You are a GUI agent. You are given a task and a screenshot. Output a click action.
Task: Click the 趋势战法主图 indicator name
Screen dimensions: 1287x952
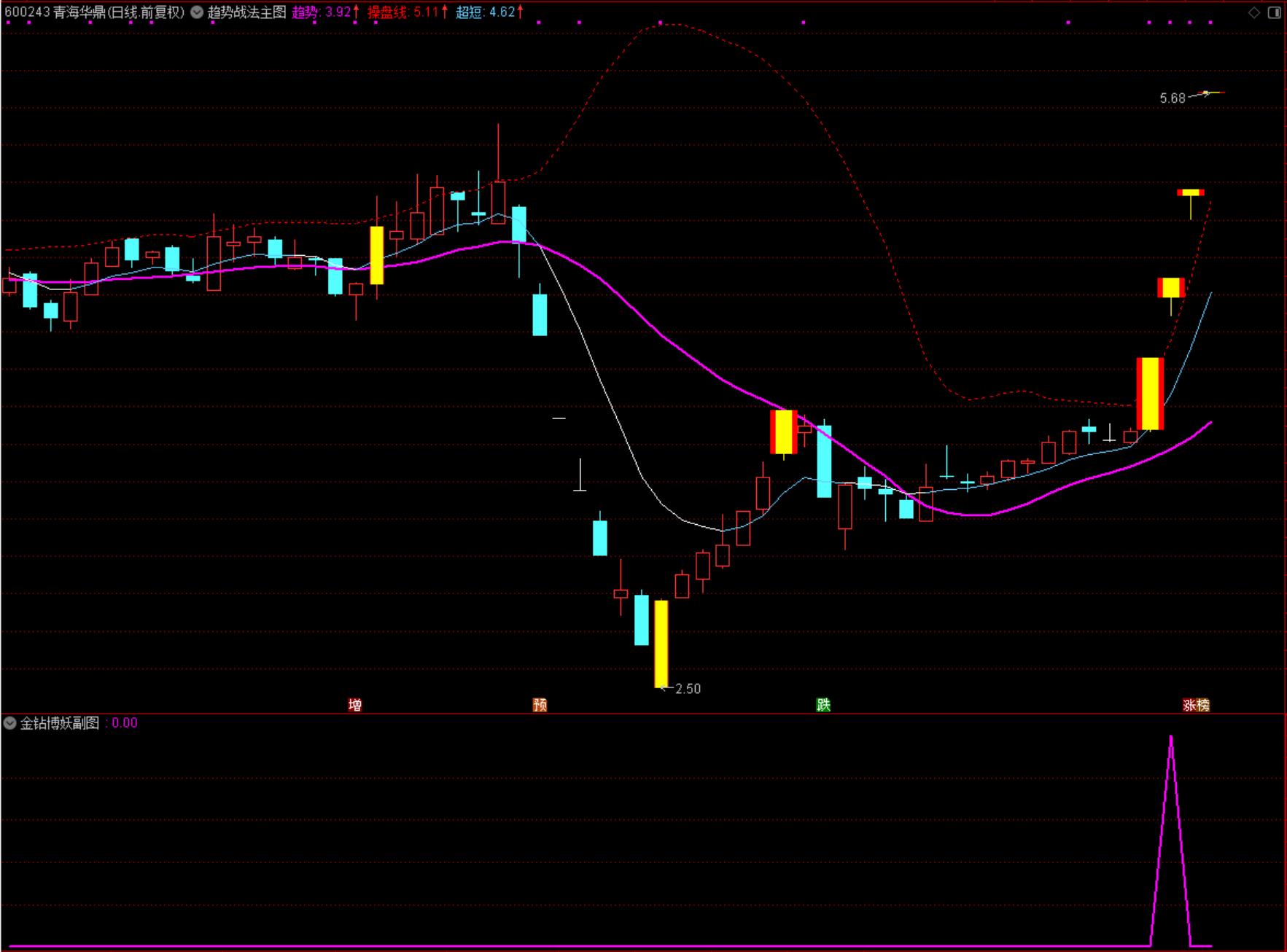pyautogui.click(x=247, y=12)
